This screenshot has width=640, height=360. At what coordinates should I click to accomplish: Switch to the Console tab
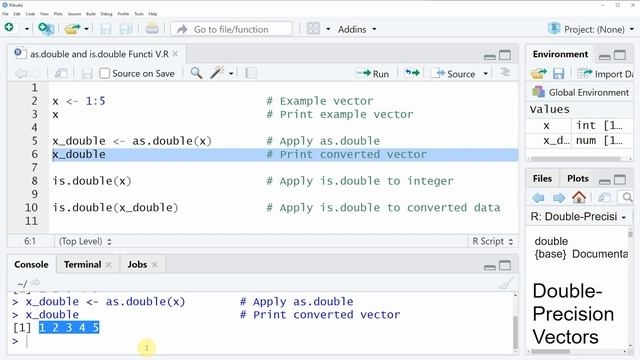click(31, 264)
